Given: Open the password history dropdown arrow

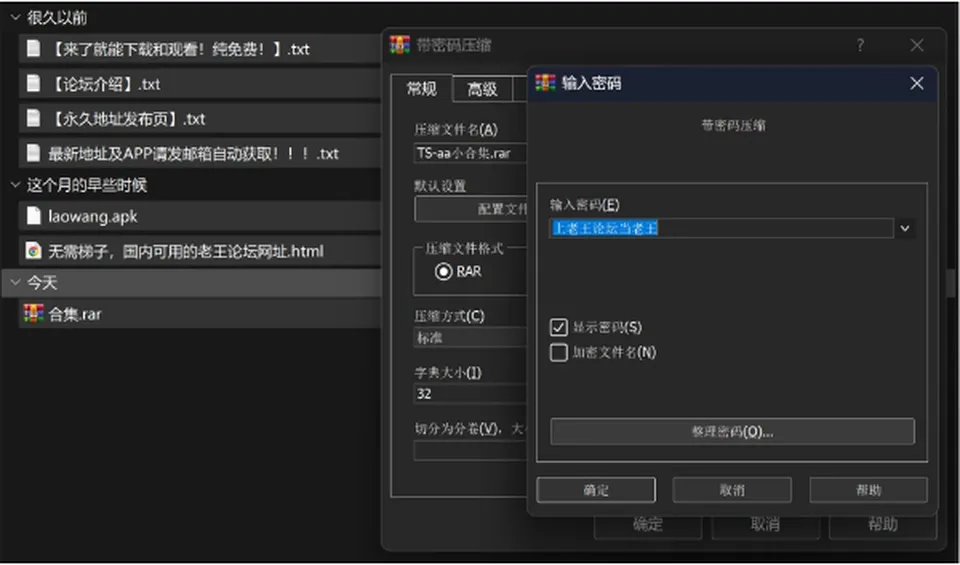Looking at the screenshot, I should click(x=905, y=229).
